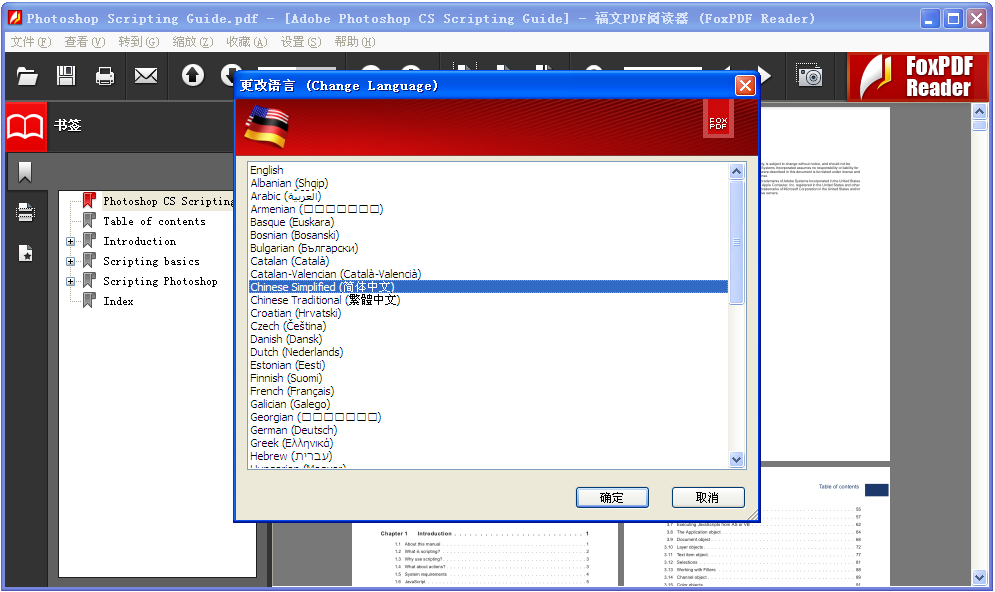Select Hebrew language entry
Image resolution: width=995 pixels, height=592 pixels.
(x=488, y=456)
